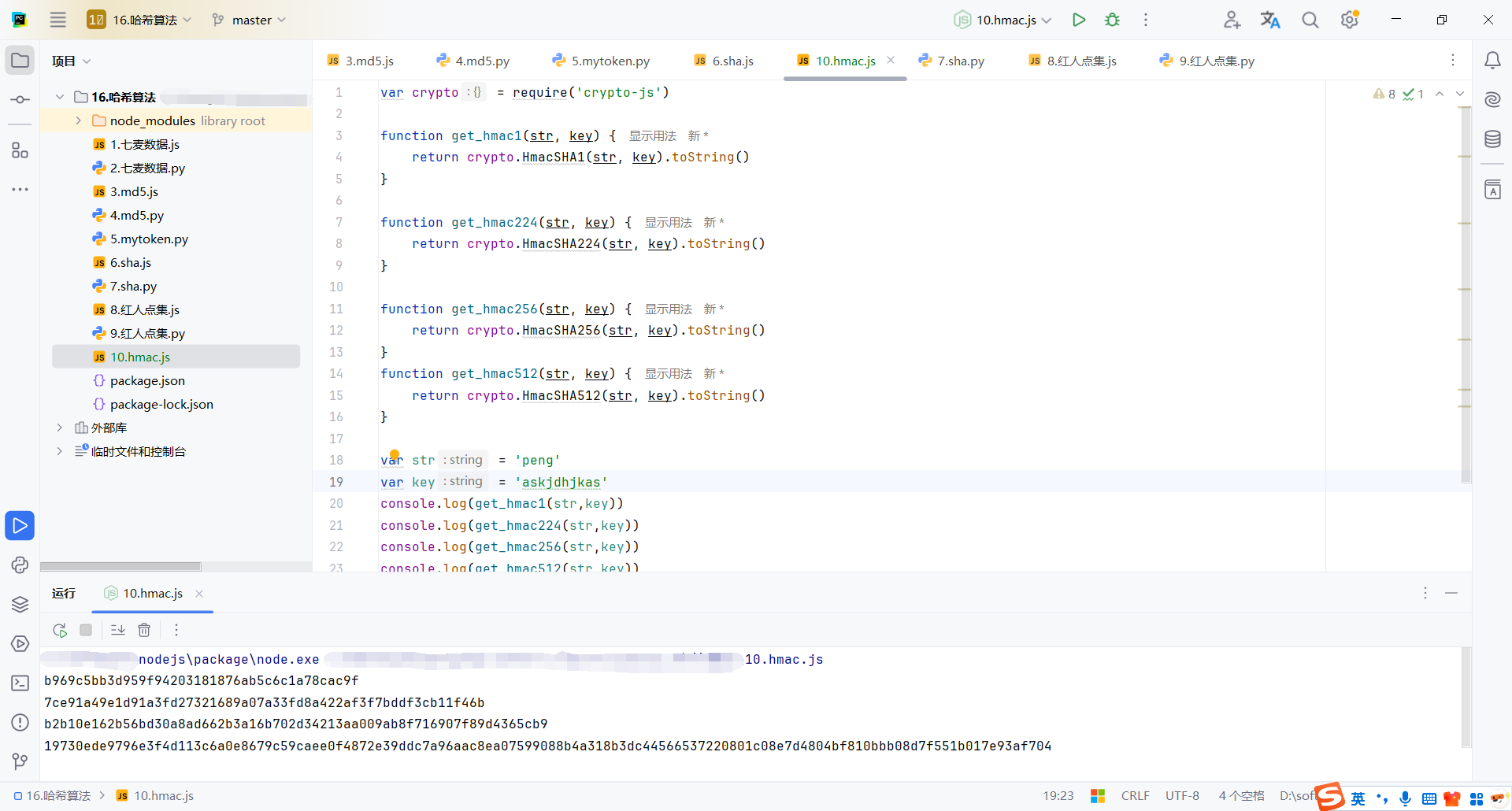This screenshot has width=1512, height=811.
Task: Open Search Everywhere magnifier
Action: point(1310,20)
